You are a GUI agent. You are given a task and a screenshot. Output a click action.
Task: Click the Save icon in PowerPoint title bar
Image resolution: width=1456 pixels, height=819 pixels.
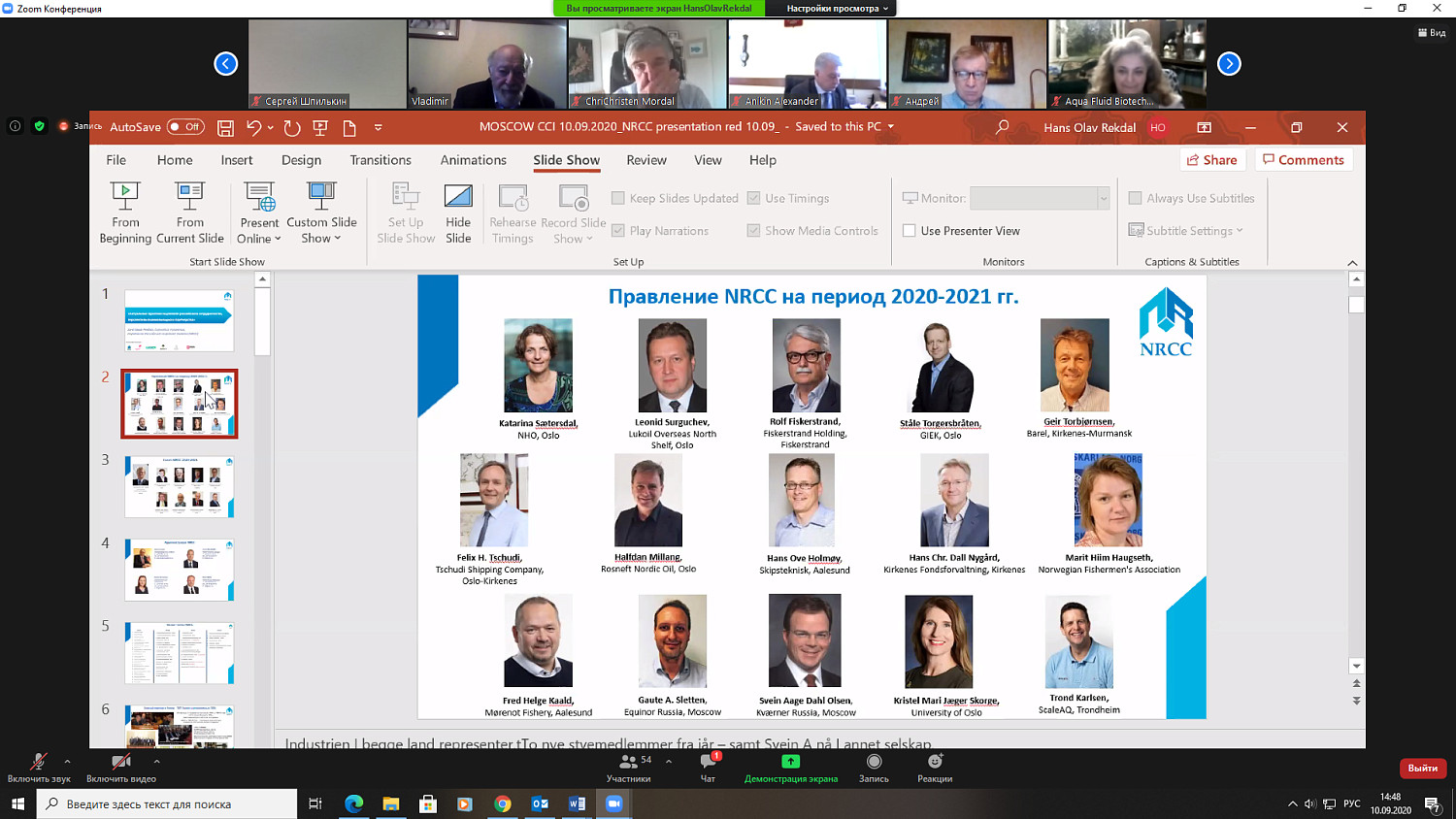(225, 127)
